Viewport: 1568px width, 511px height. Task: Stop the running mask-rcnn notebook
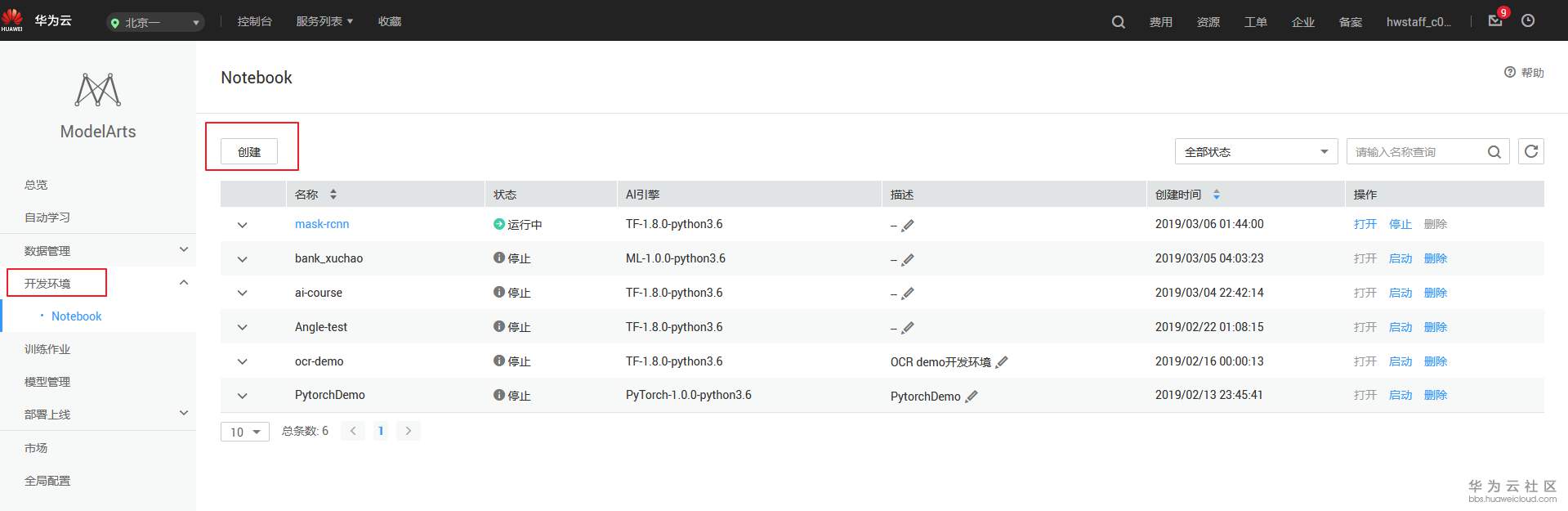tap(1400, 224)
